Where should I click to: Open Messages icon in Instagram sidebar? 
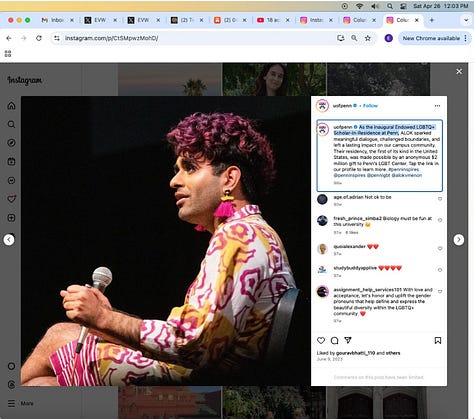pos(11,180)
